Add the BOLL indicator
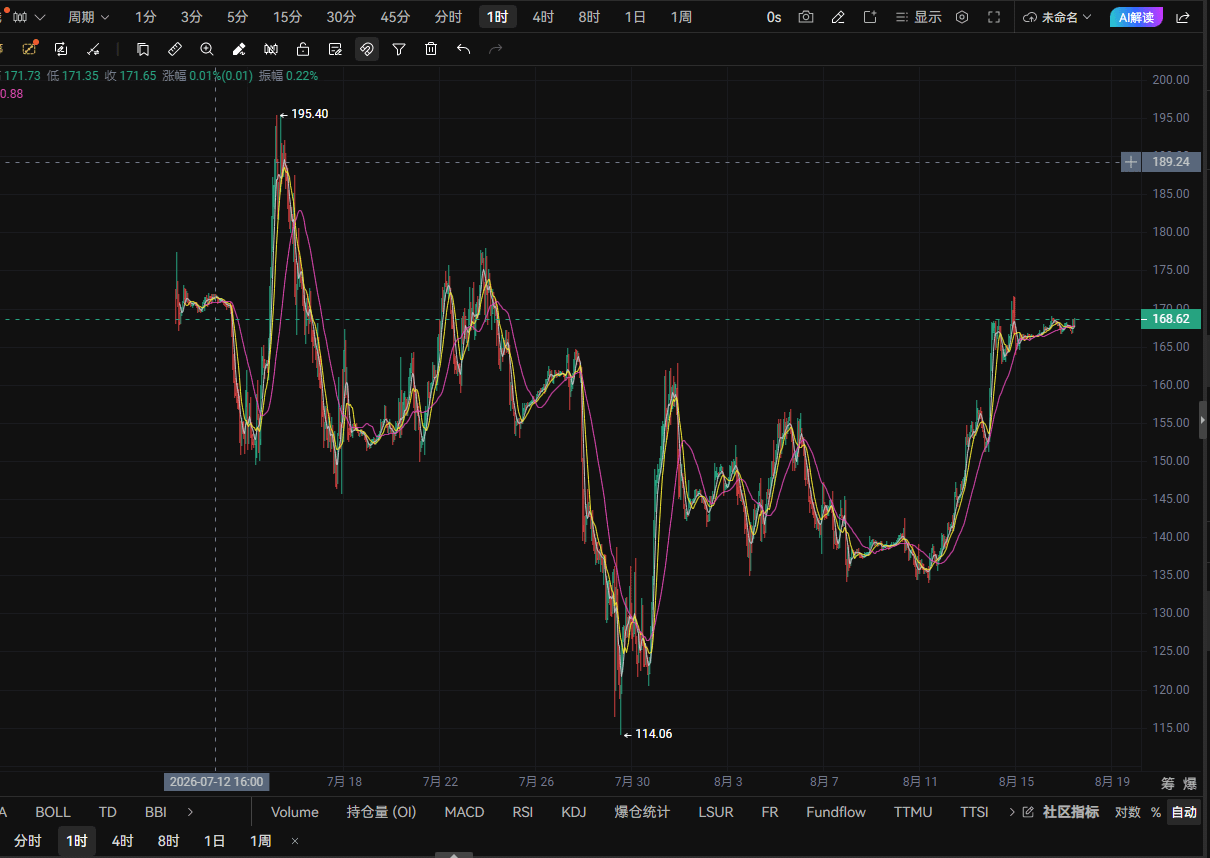The width and height of the screenshot is (1210, 858). pos(53,812)
